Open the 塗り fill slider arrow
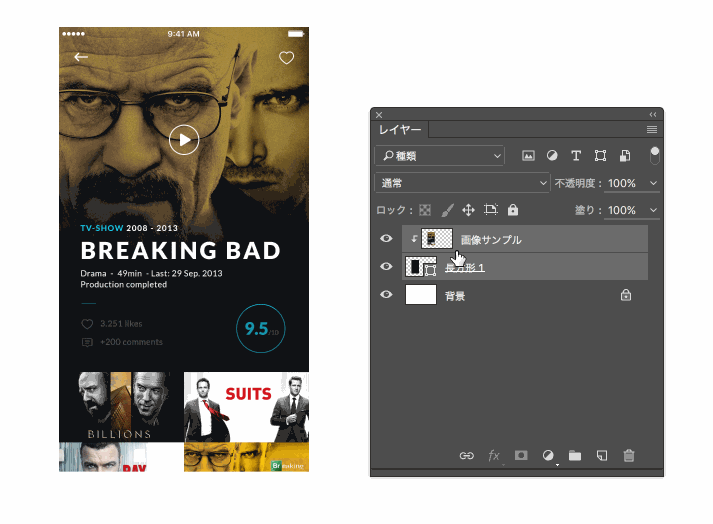This screenshot has width=713, height=524. click(x=653, y=210)
